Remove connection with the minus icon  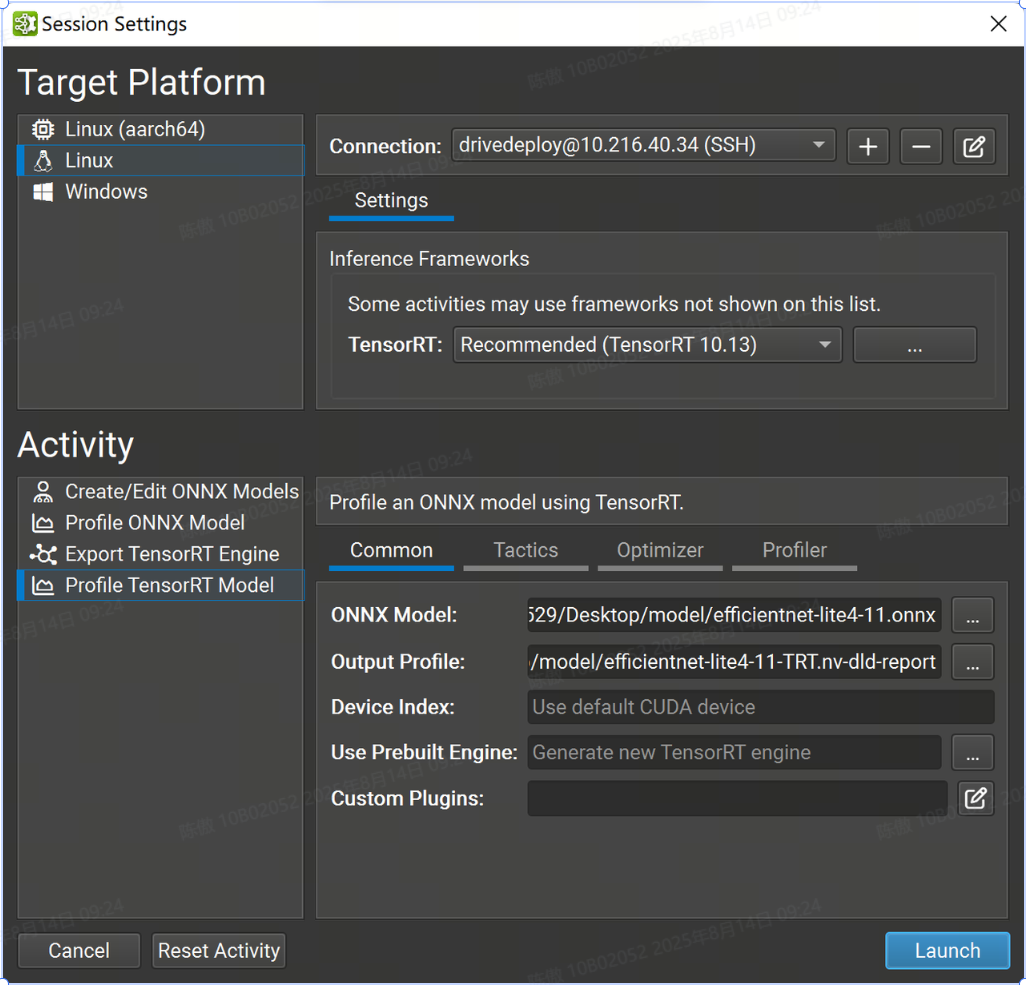(921, 146)
